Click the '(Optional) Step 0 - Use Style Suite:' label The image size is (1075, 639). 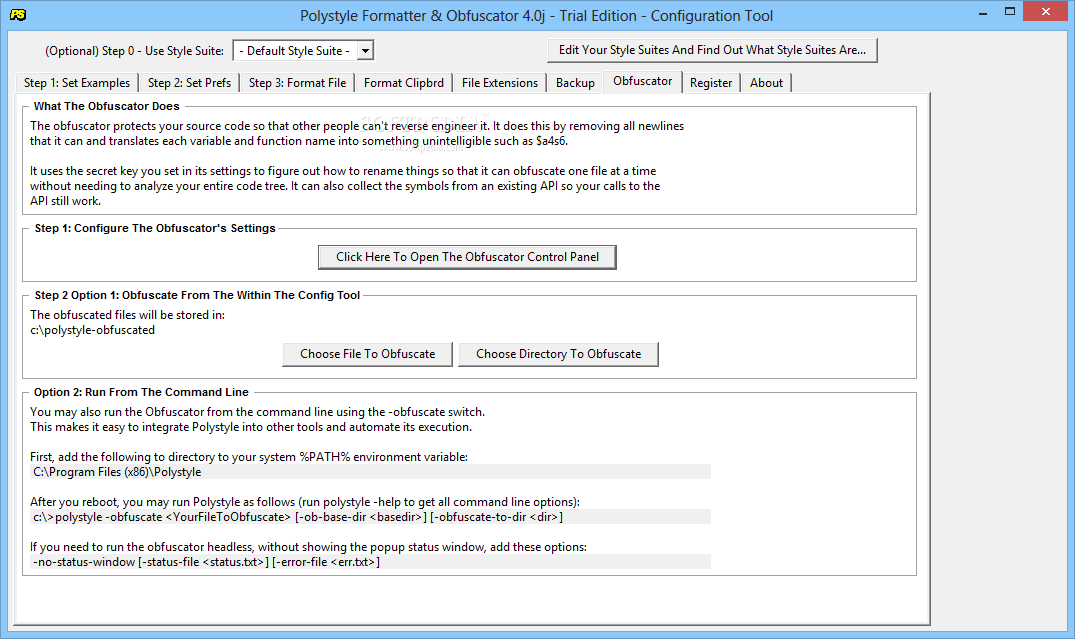click(x=134, y=51)
